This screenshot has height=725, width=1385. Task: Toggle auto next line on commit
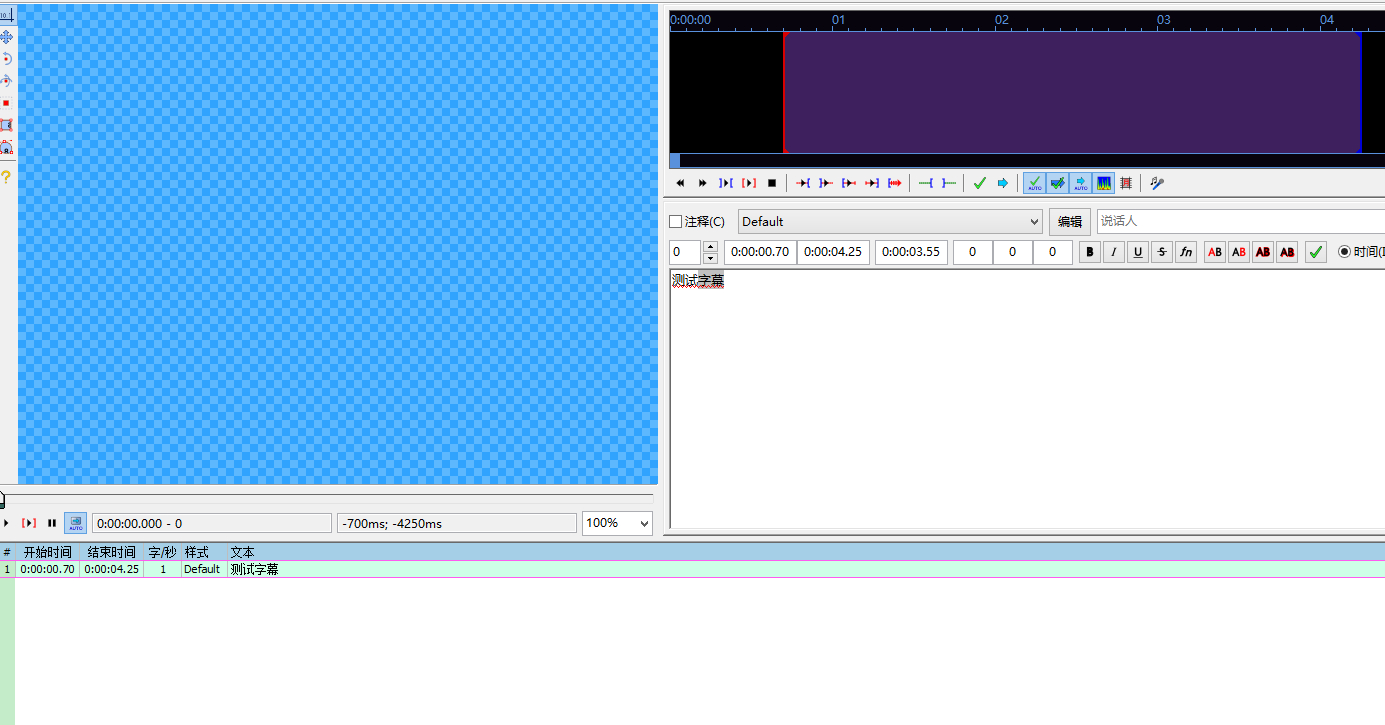point(1057,183)
